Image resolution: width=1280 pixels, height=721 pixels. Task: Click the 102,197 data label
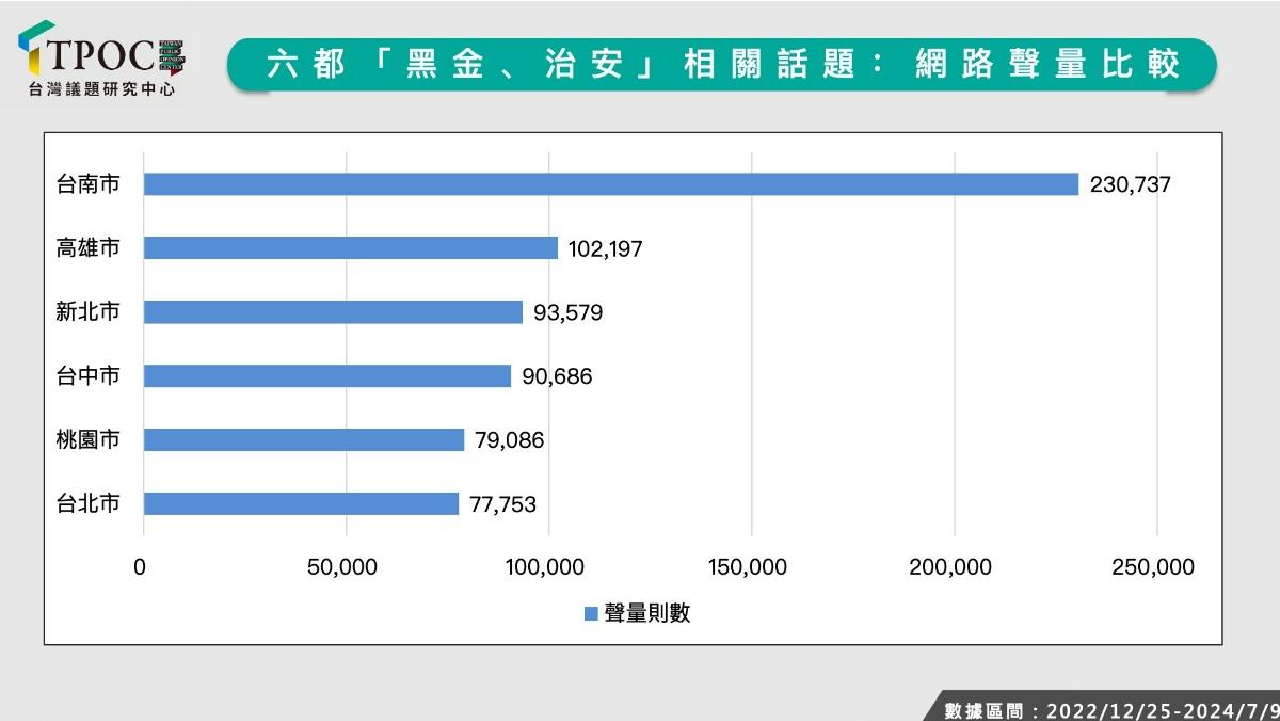click(605, 249)
